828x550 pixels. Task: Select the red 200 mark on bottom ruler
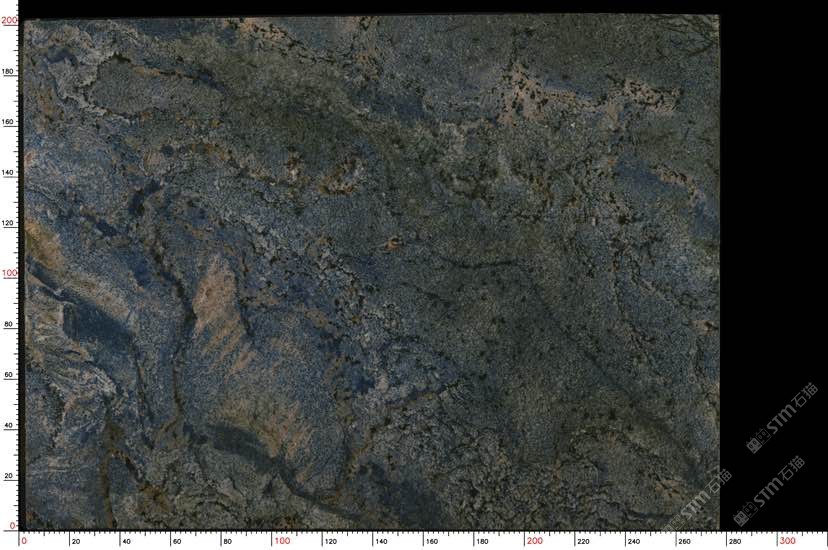pyautogui.click(x=533, y=541)
